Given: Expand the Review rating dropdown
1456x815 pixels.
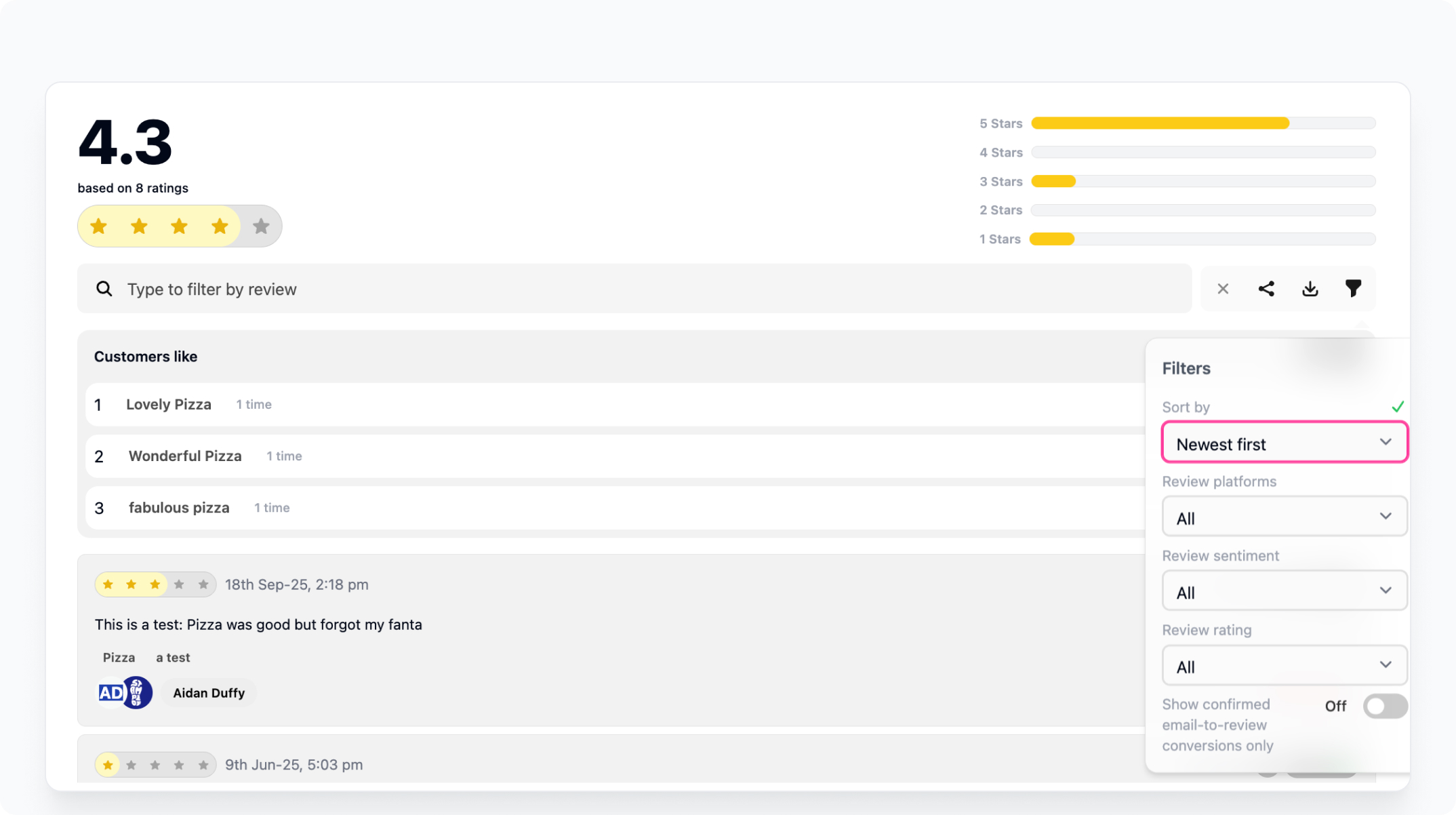Looking at the screenshot, I should click(1284, 667).
